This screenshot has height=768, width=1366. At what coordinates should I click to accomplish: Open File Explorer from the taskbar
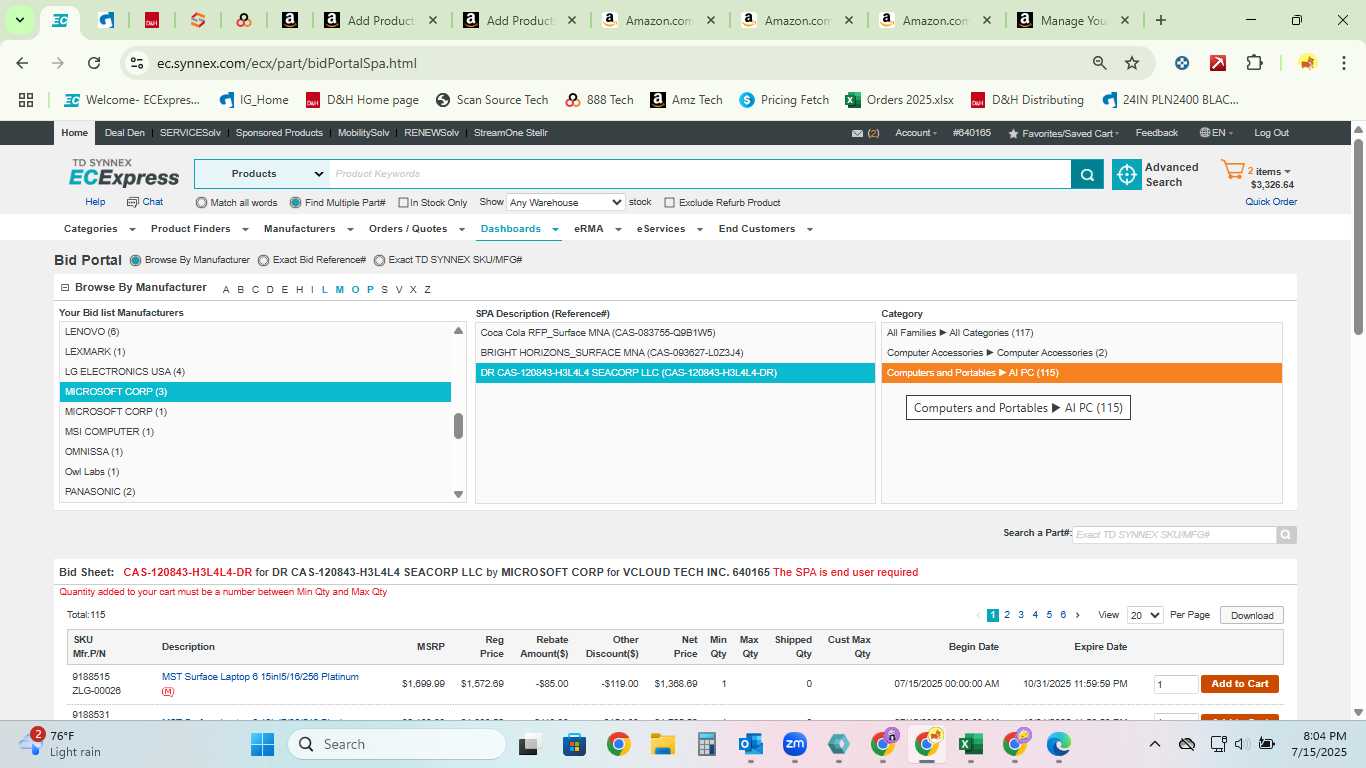[662, 744]
